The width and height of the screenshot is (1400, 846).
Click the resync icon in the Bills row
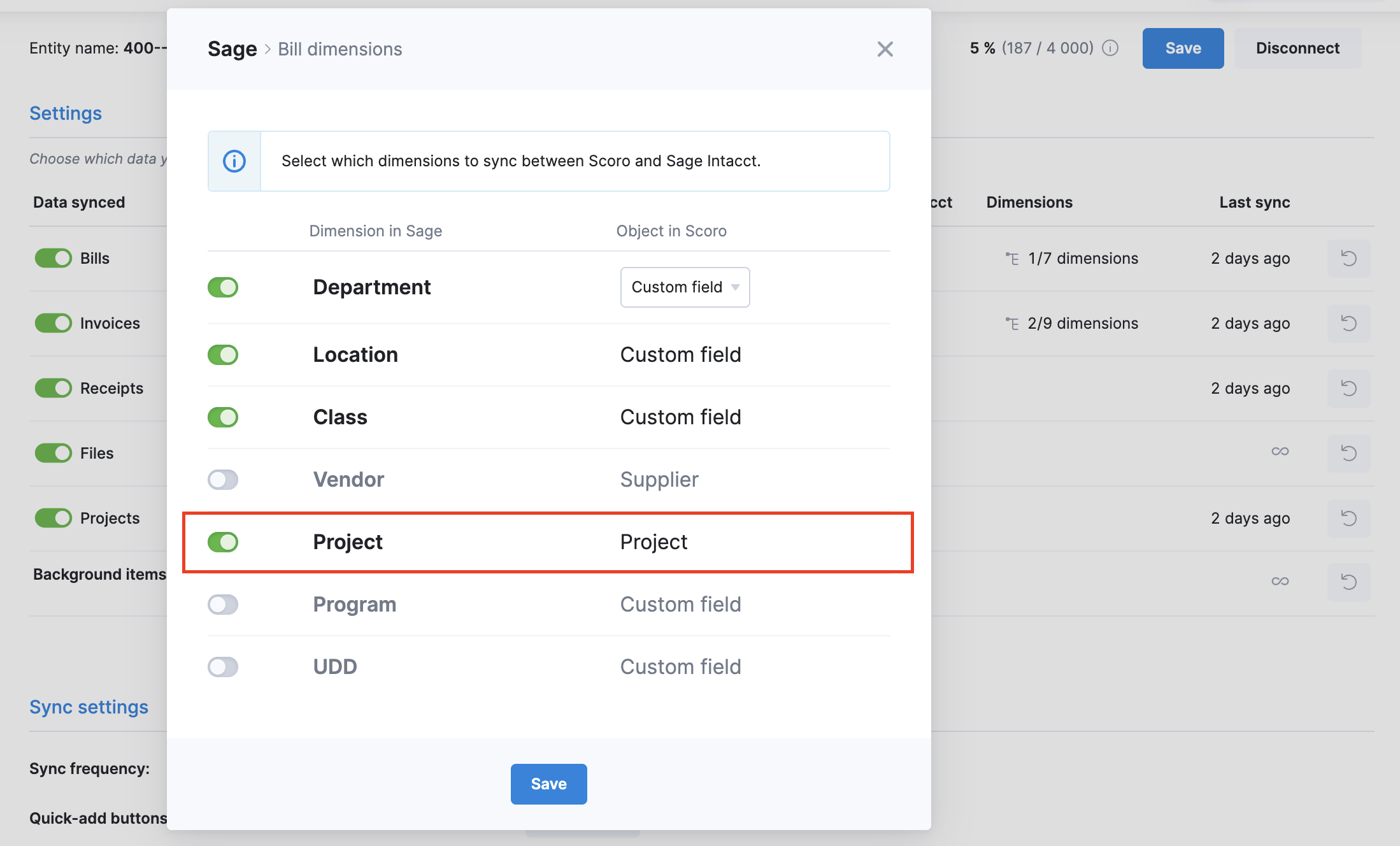(x=1348, y=259)
